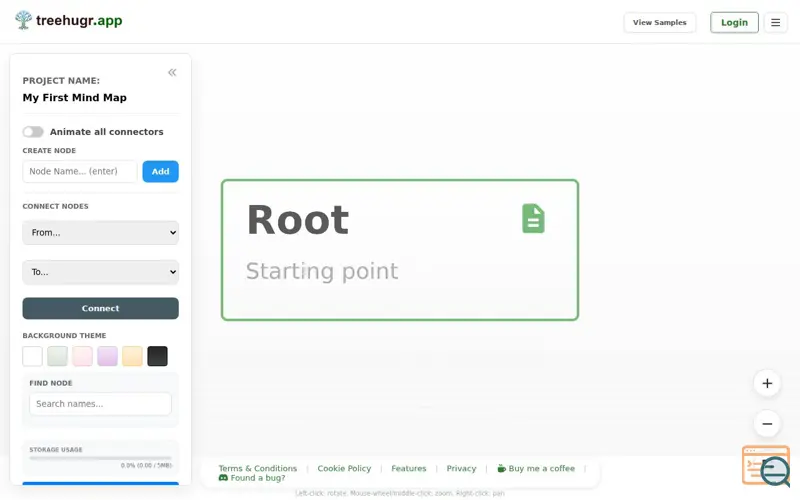Click the storage usage progress bar
This screenshot has width=800, height=500.
[x=101, y=458]
